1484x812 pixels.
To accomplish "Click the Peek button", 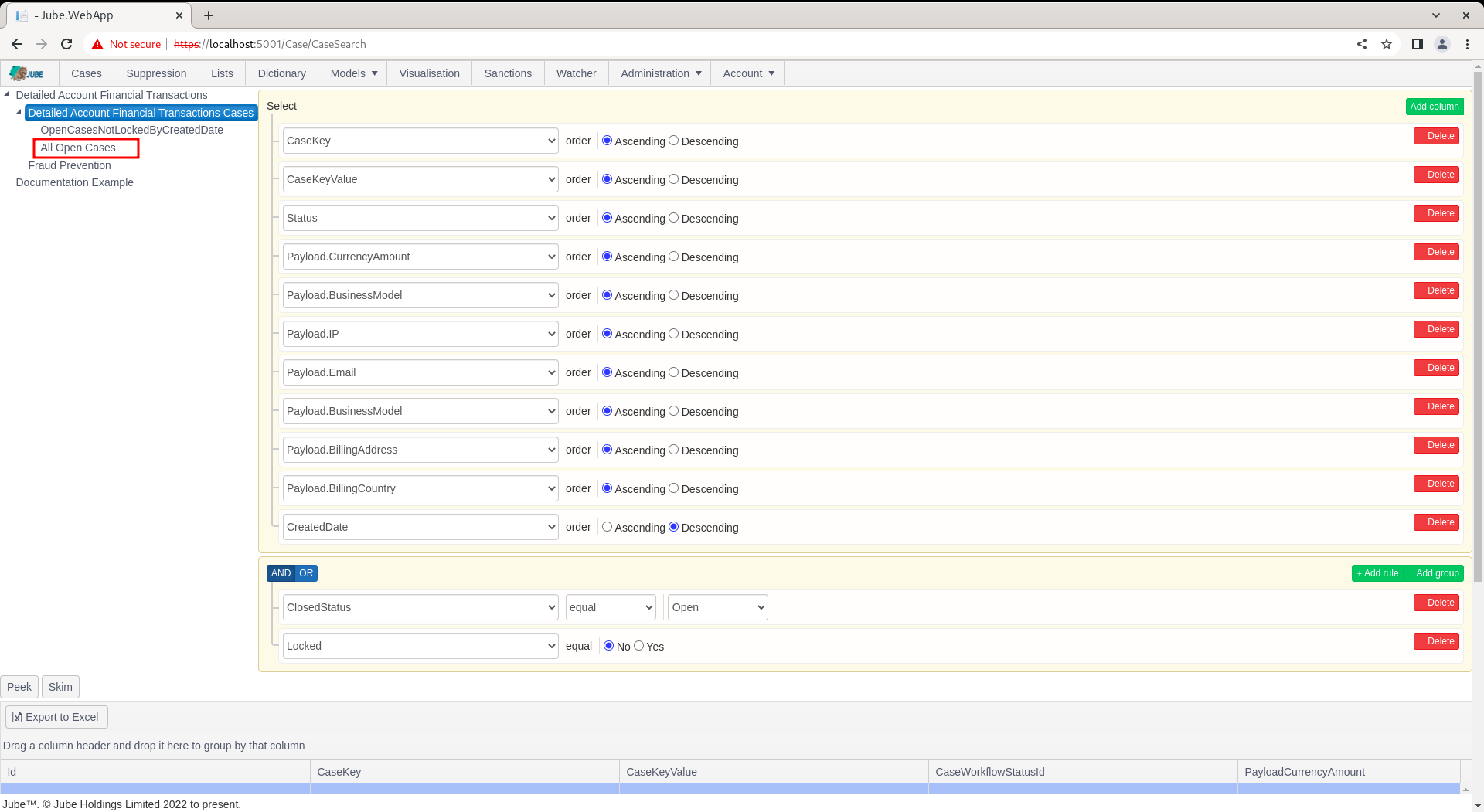I will [x=19, y=687].
